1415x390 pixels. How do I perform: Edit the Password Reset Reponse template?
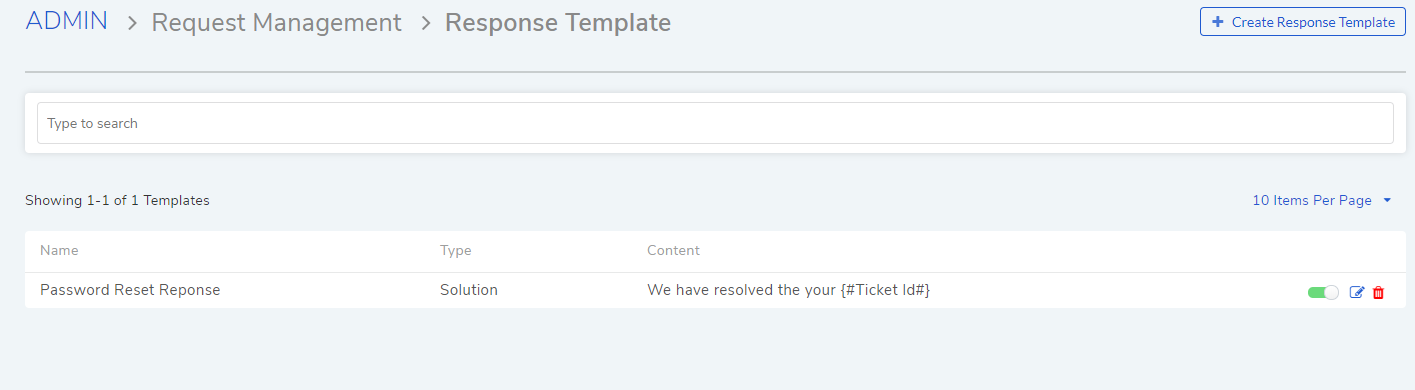pos(1357,292)
